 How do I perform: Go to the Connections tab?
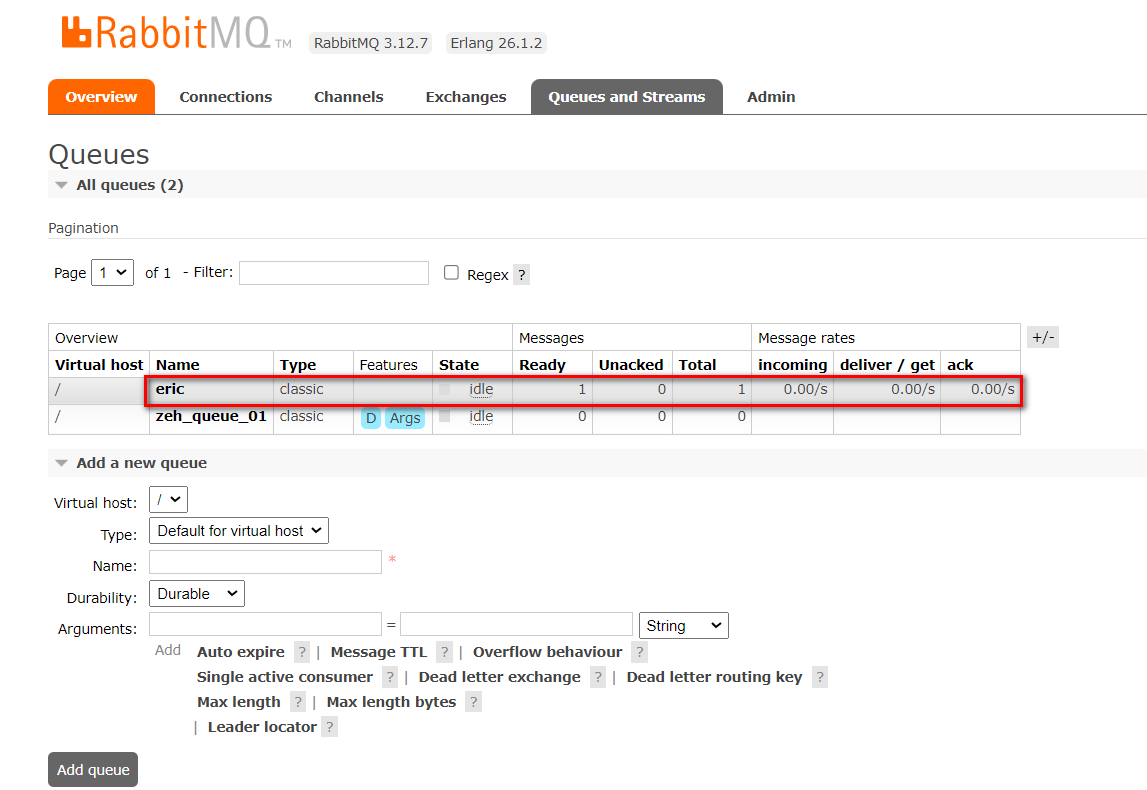tap(225, 97)
